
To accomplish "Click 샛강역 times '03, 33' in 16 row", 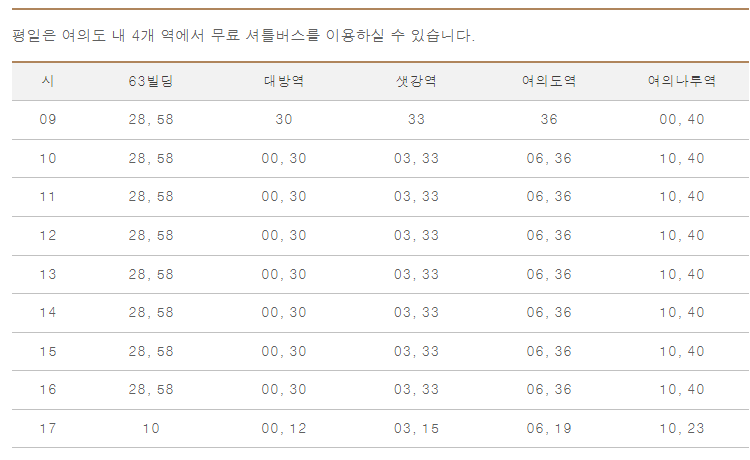I will 416,390.
